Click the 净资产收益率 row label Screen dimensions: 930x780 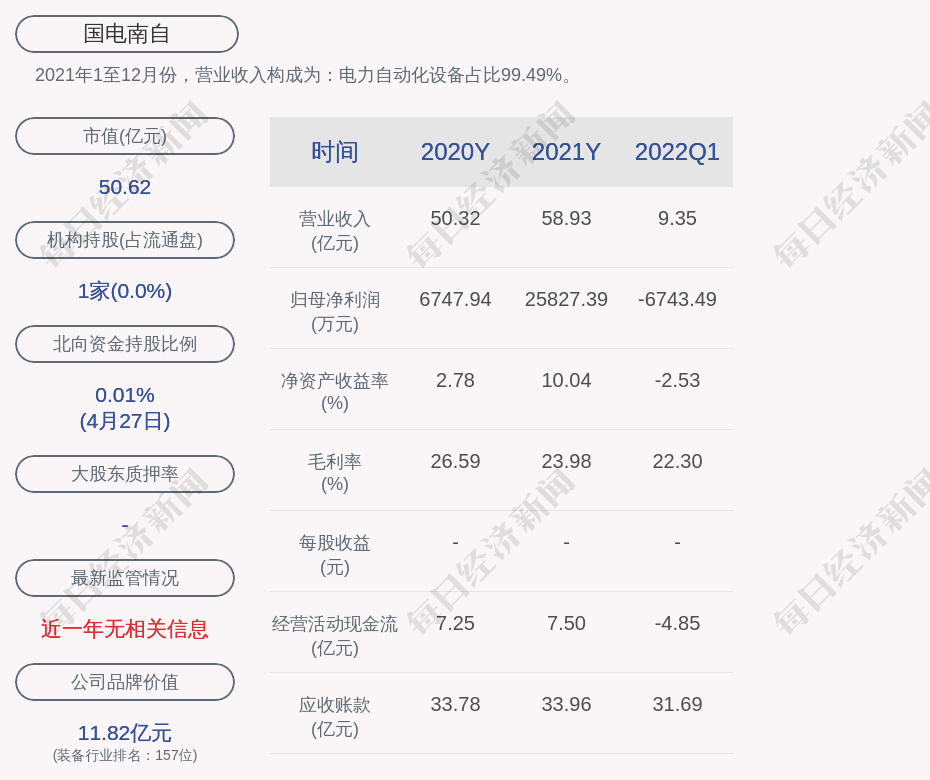[x=335, y=391]
